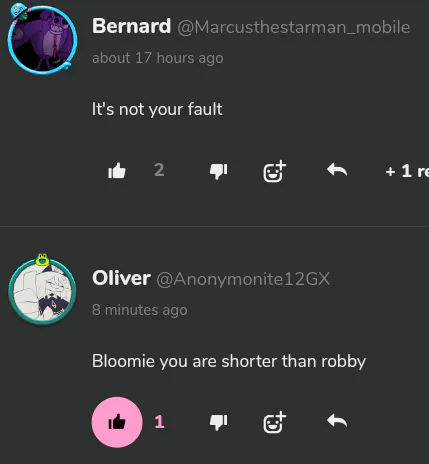This screenshot has height=464, width=429.
Task: Select the comment text "Bloomie you are shorter than robby"
Action: [229, 361]
